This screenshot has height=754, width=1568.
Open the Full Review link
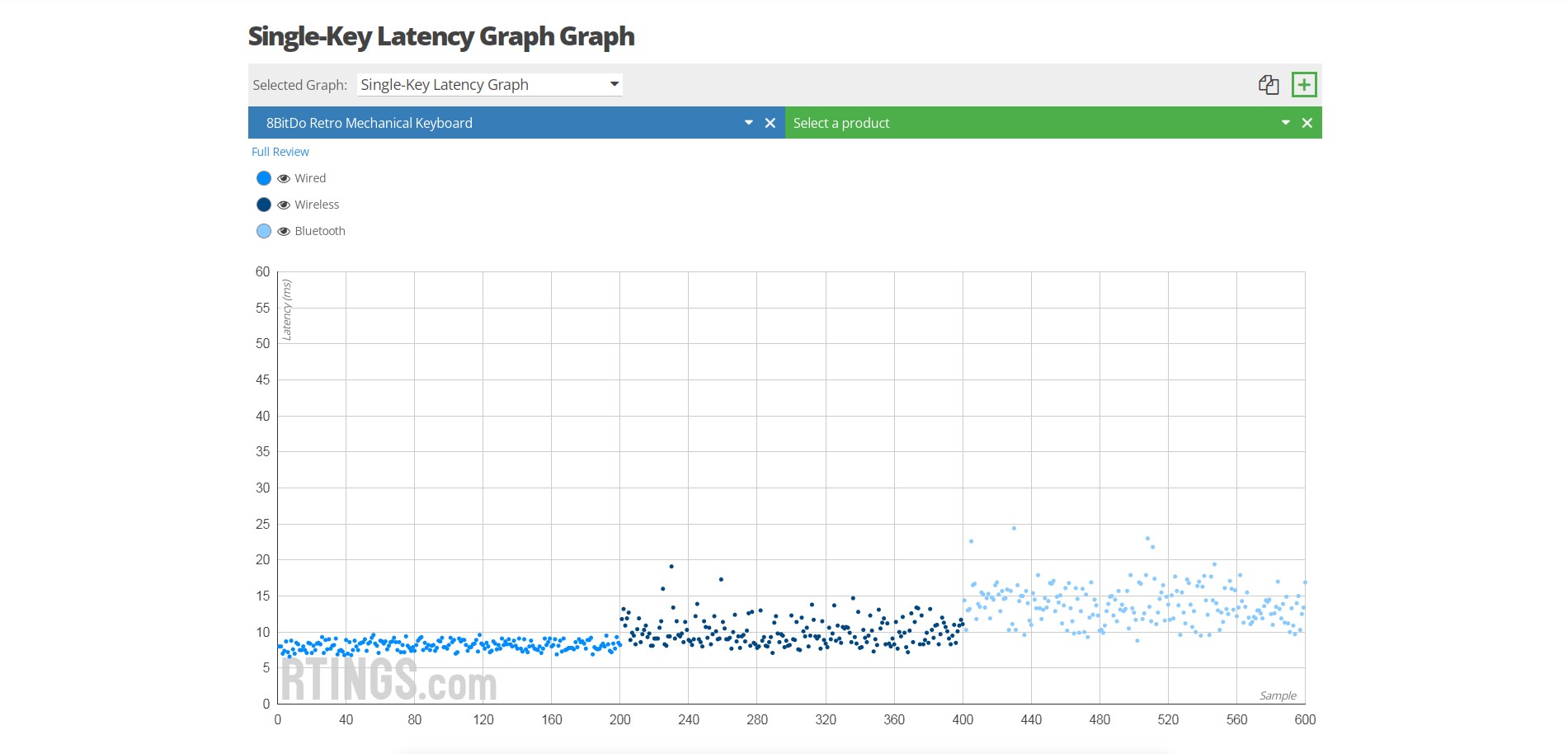click(280, 152)
